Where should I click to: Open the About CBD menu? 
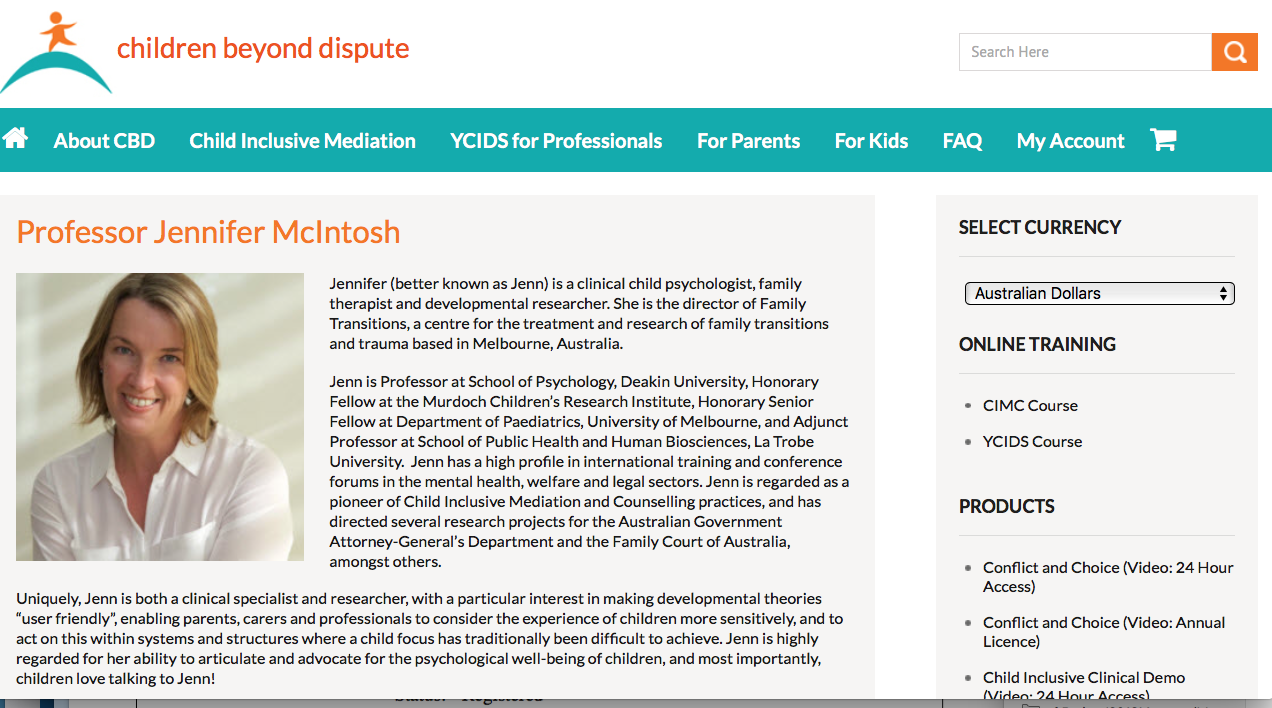[104, 141]
